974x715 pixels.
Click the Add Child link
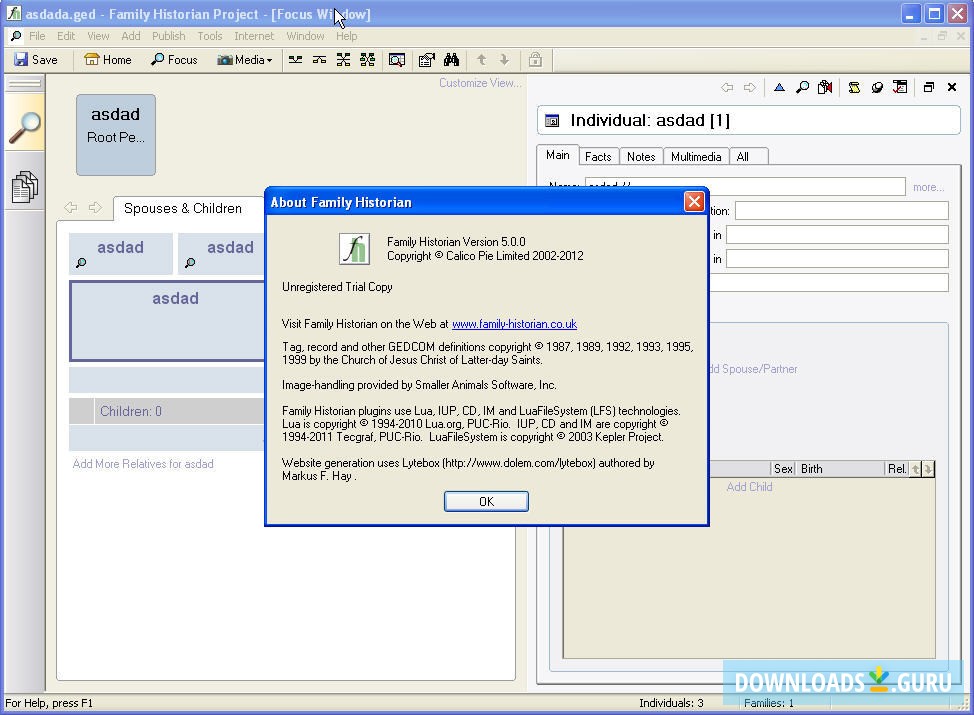[x=749, y=487]
